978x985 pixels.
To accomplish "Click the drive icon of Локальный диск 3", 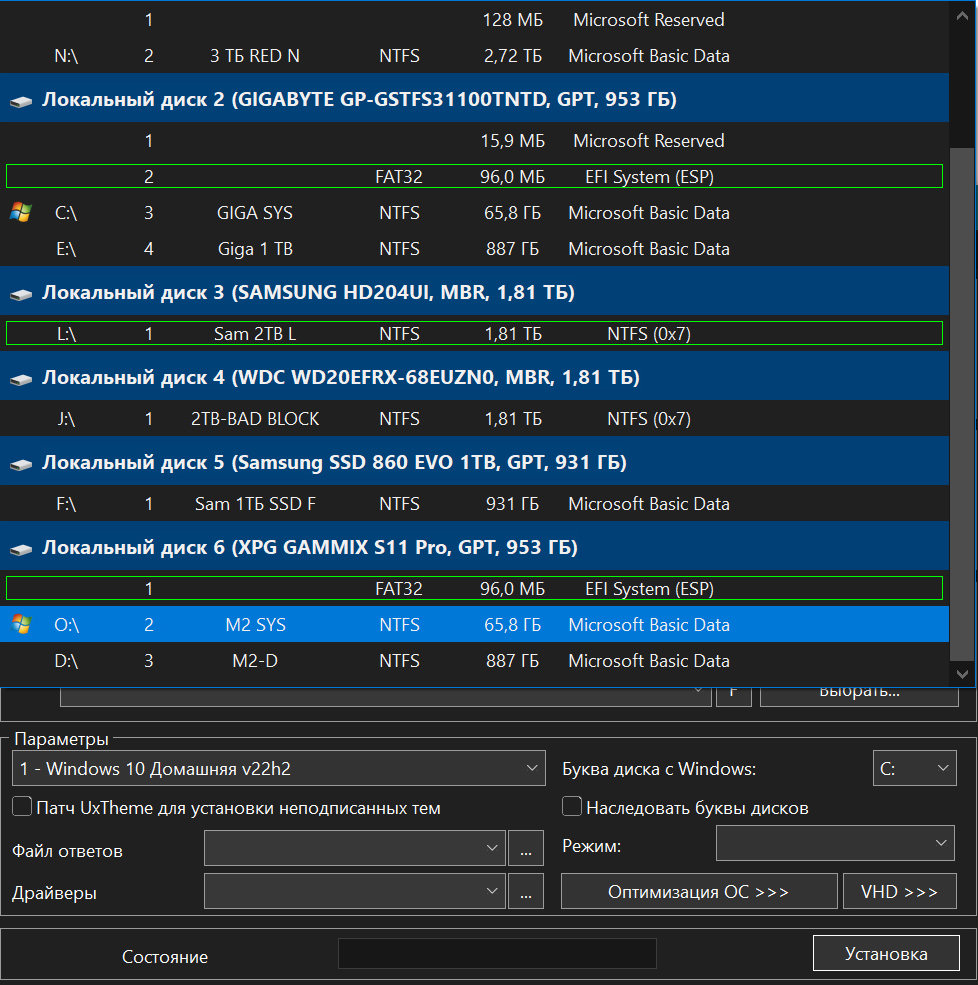I will pyautogui.click(x=21, y=294).
